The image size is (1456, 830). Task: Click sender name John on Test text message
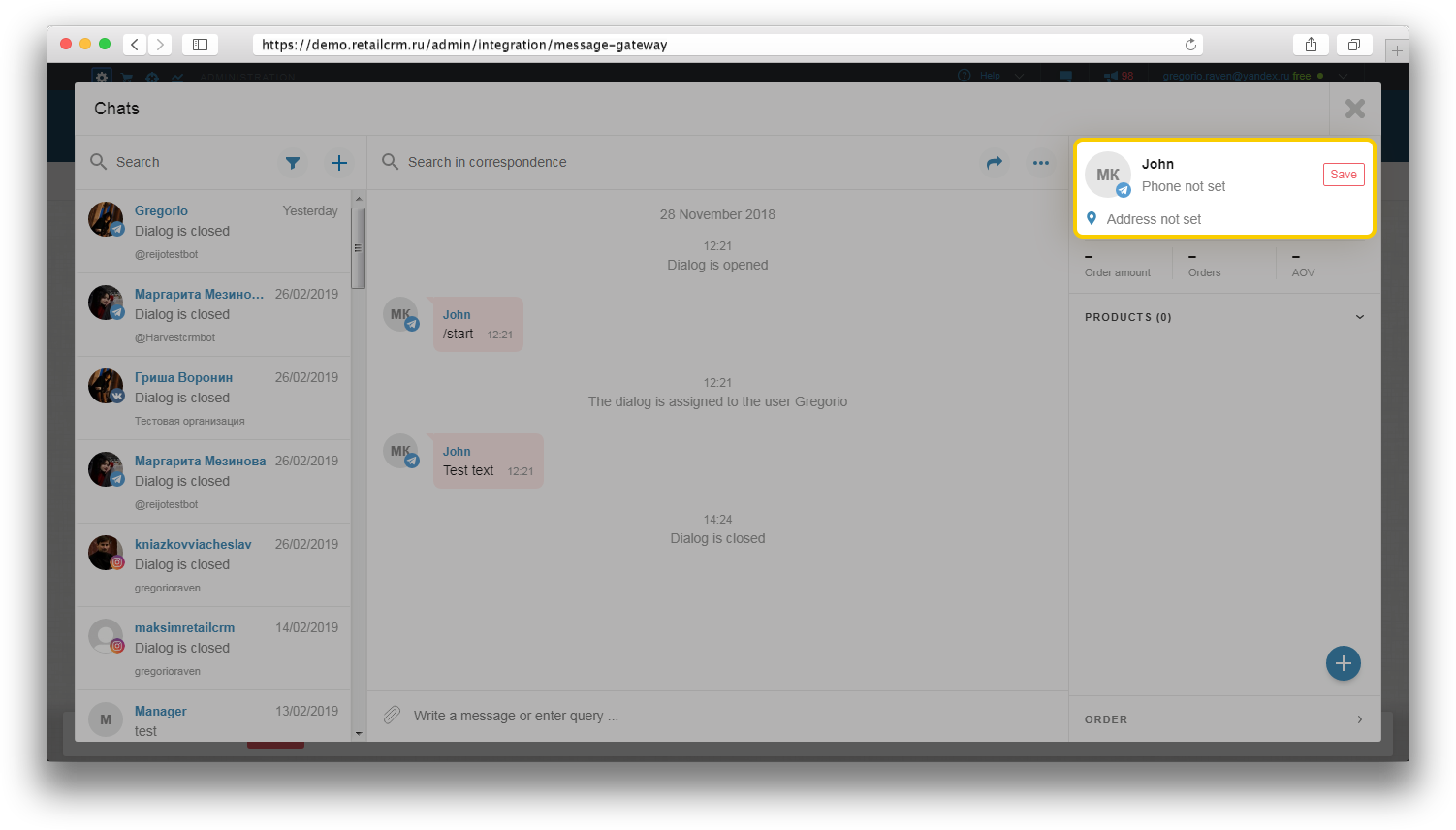[457, 452]
